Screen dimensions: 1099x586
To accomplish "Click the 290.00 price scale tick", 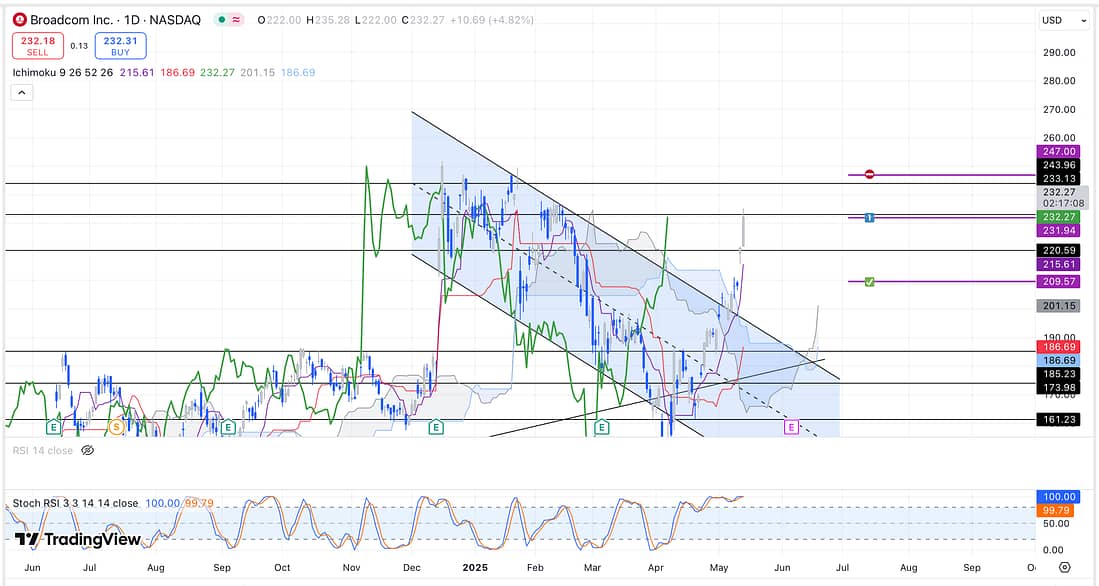I will pyautogui.click(x=1059, y=53).
